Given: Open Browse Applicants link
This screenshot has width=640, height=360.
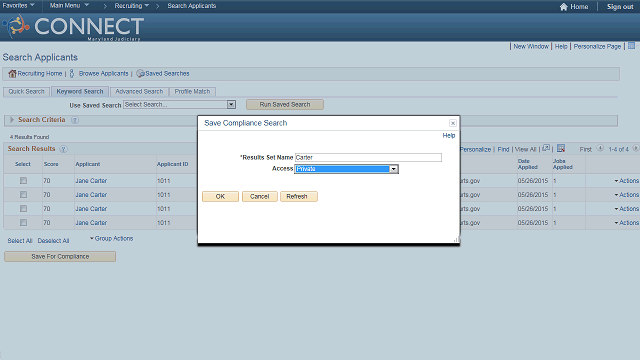Looking at the screenshot, I should click(x=103, y=73).
